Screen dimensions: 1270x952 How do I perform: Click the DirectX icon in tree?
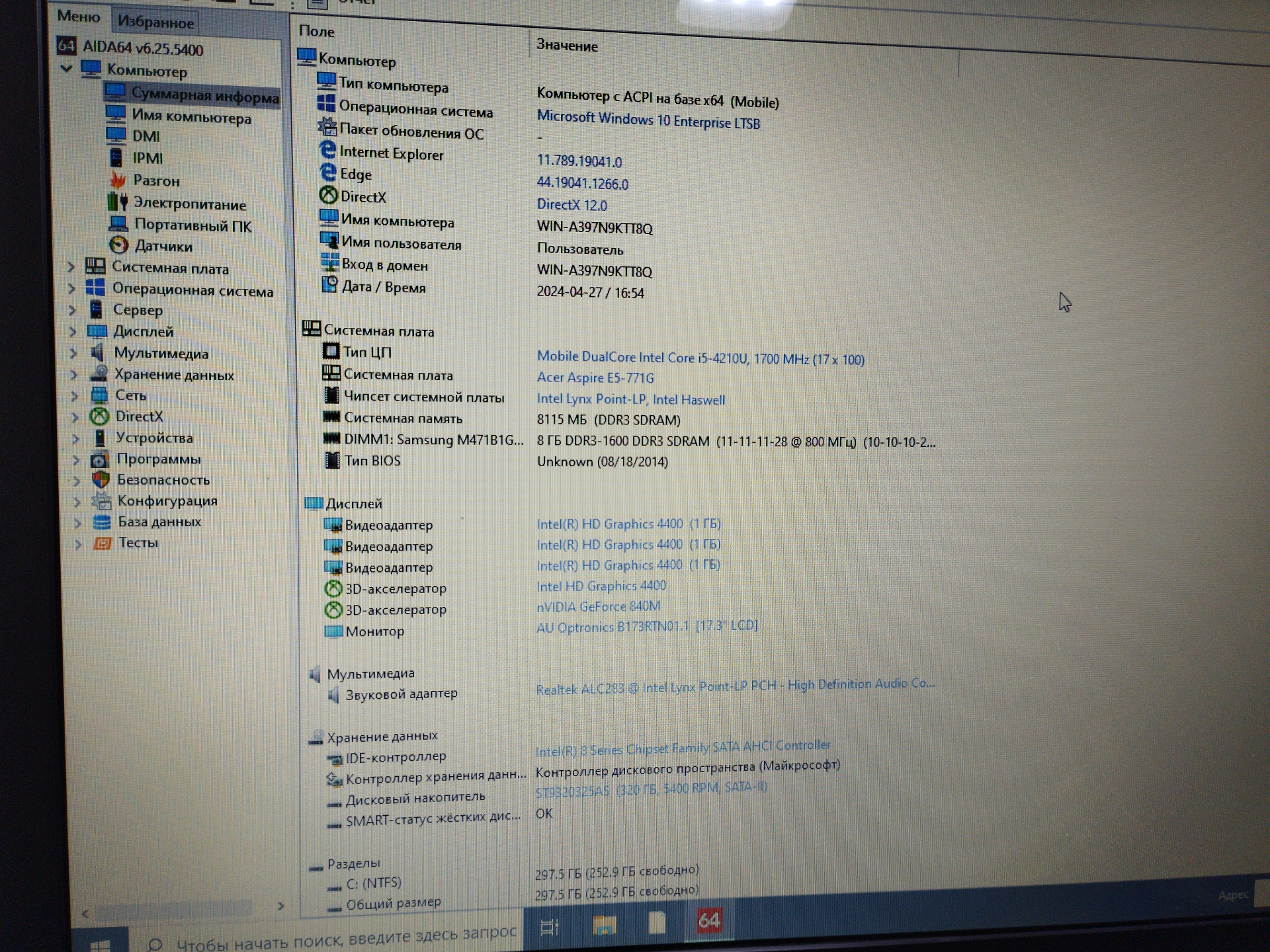[x=99, y=416]
